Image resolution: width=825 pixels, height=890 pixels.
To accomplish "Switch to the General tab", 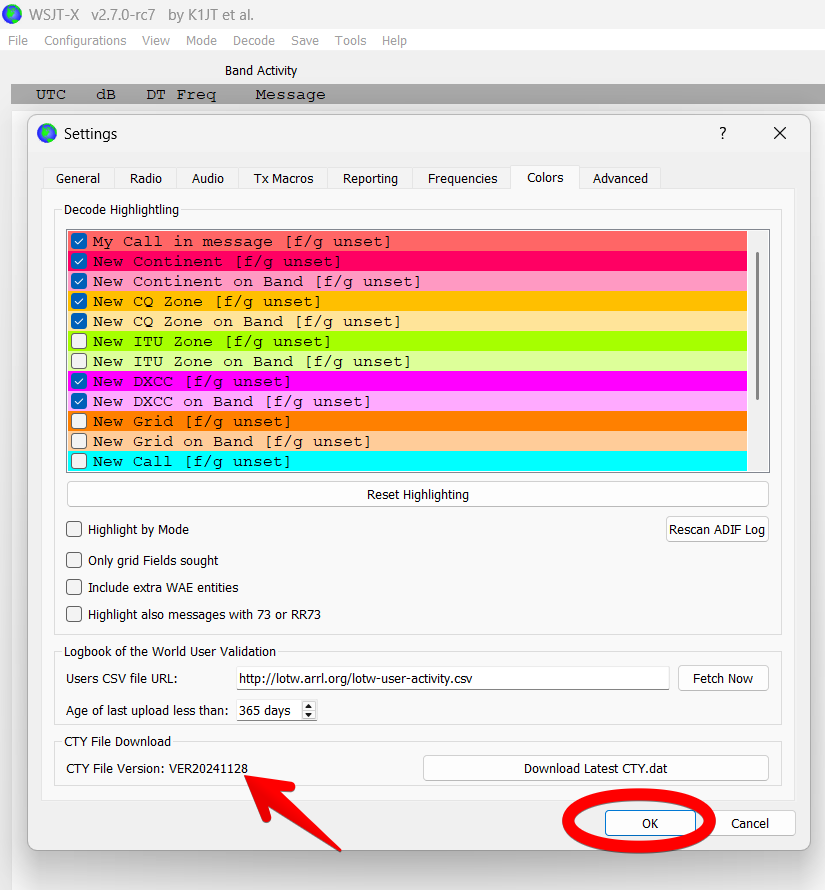I will 78,178.
